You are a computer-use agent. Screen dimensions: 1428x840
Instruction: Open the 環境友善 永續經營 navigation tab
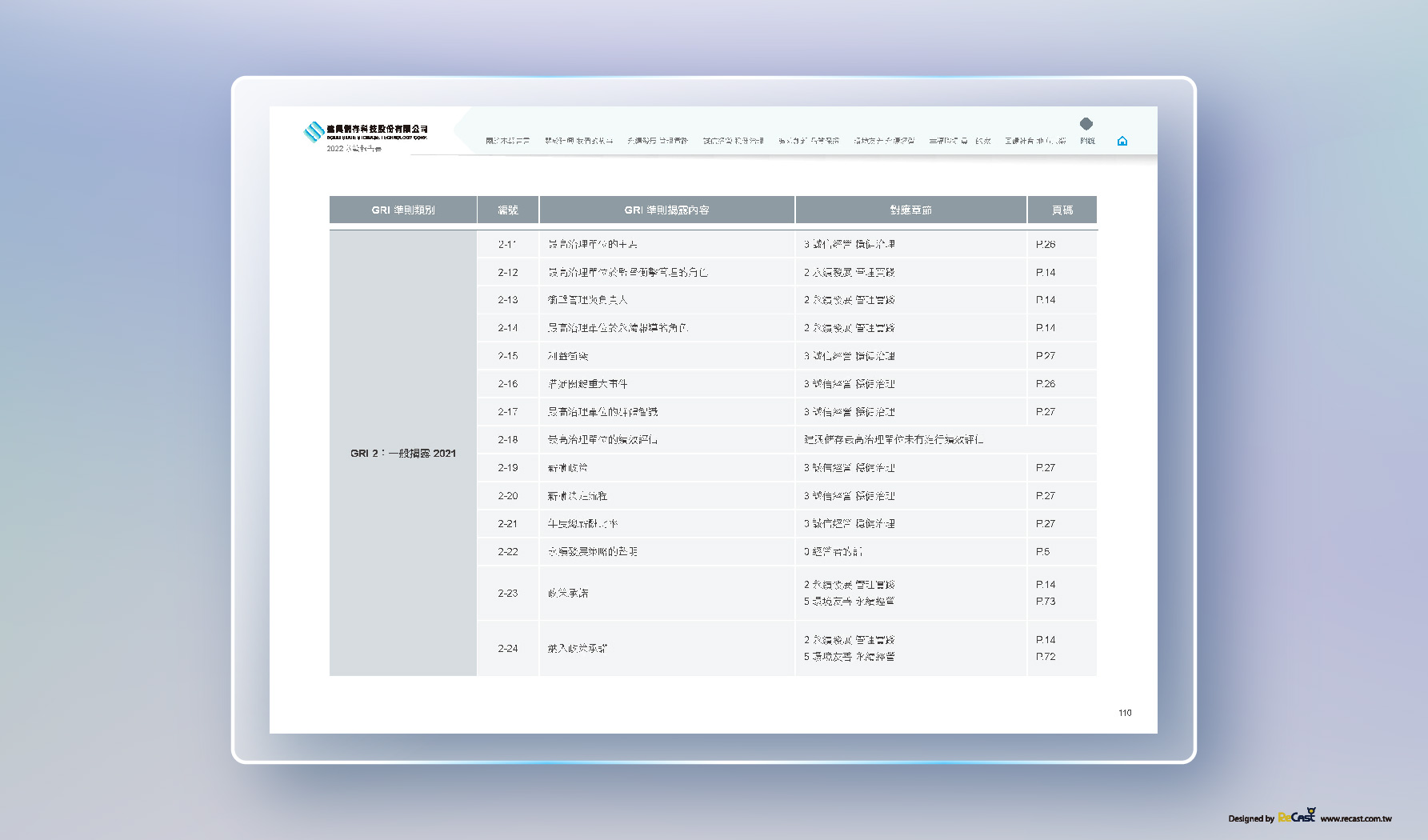click(x=884, y=141)
